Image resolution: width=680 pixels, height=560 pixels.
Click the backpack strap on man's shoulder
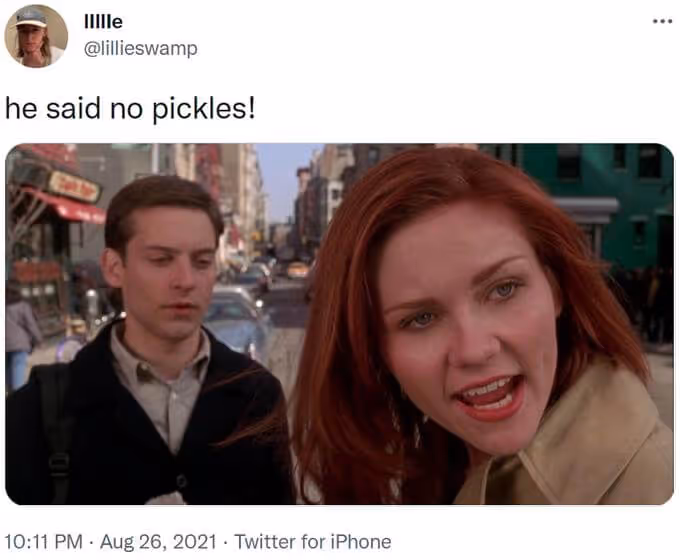click(56, 434)
